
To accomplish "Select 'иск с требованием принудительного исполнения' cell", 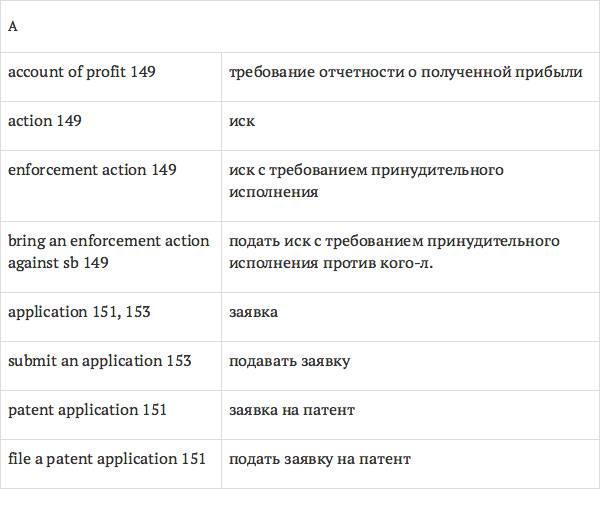I will click(x=366, y=181).
